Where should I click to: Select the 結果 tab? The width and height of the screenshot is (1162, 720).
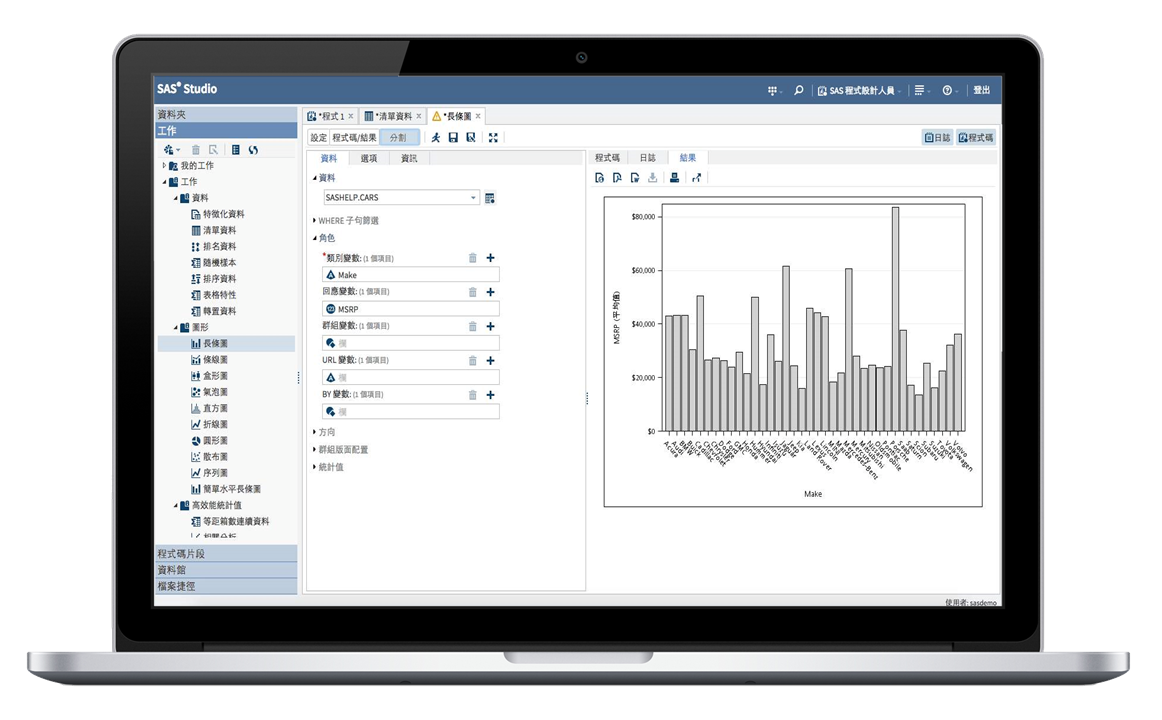pos(688,158)
